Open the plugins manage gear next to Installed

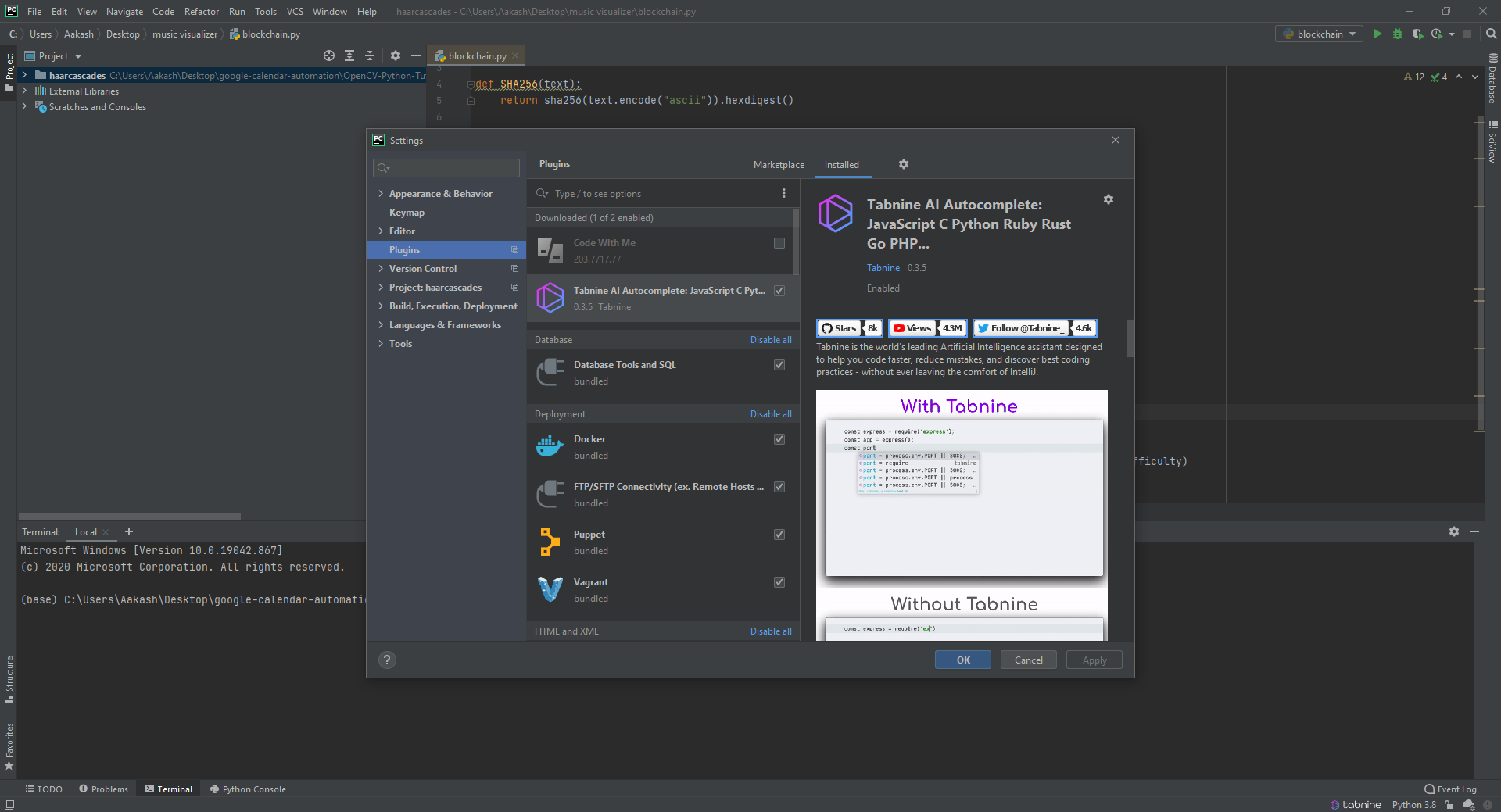(x=904, y=164)
